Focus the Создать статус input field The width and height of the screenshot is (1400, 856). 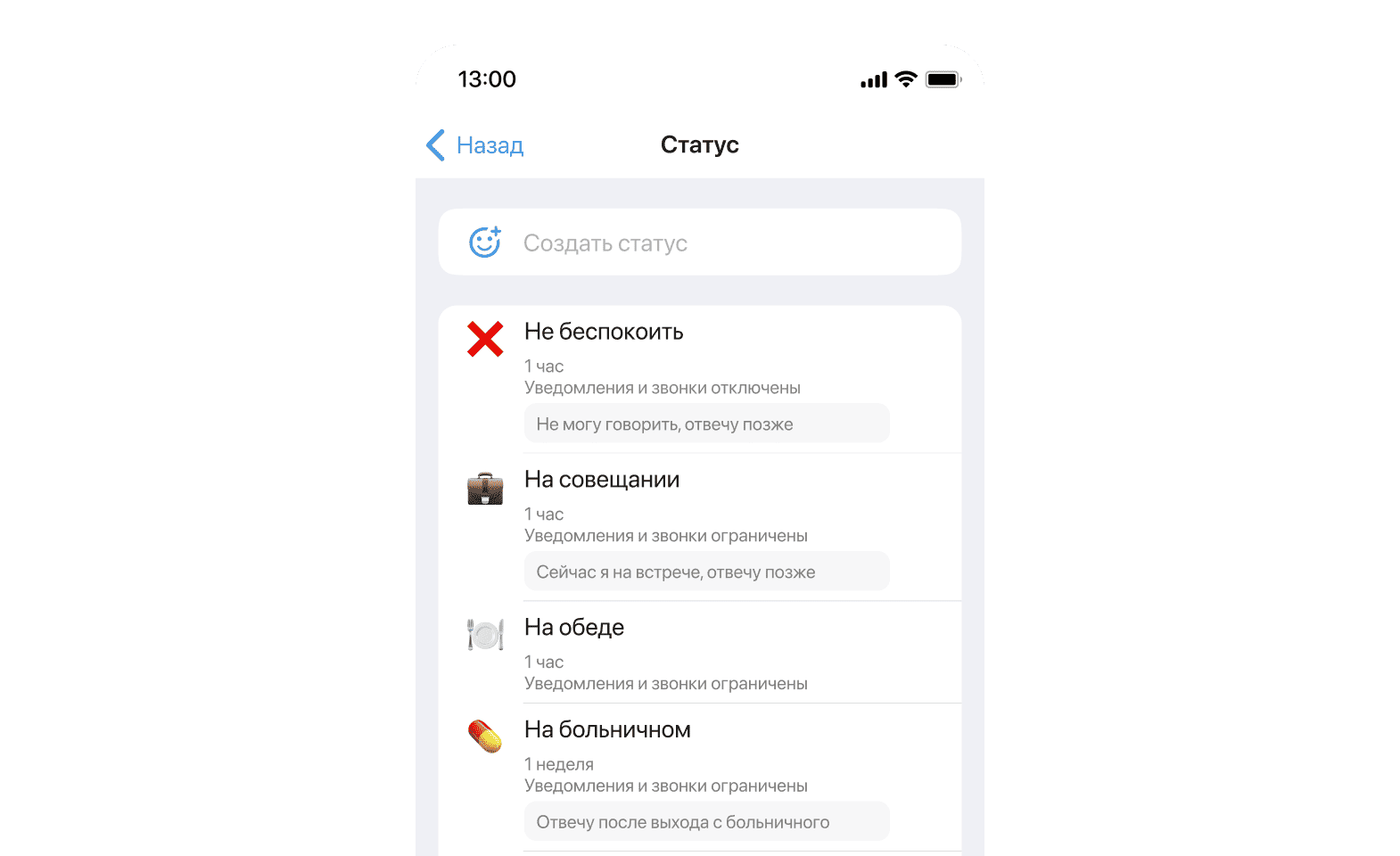700,243
